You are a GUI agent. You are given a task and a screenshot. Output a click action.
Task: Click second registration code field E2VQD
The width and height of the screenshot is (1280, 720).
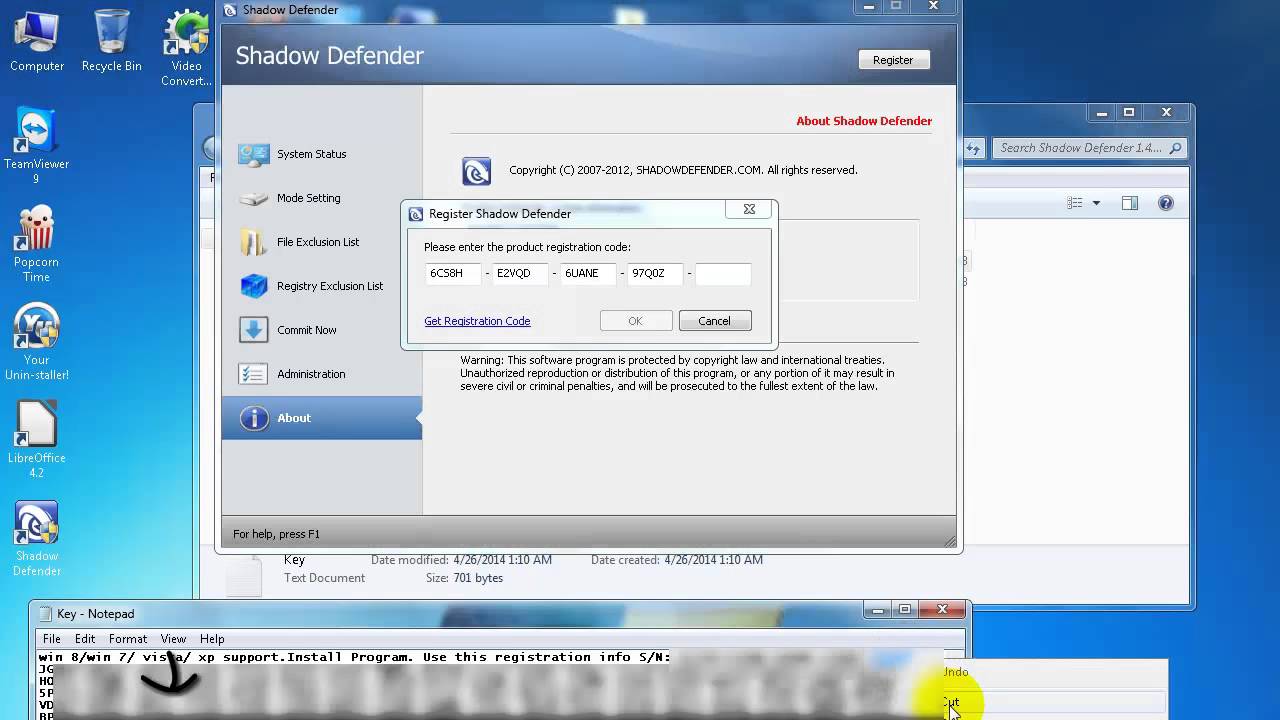tap(520, 273)
